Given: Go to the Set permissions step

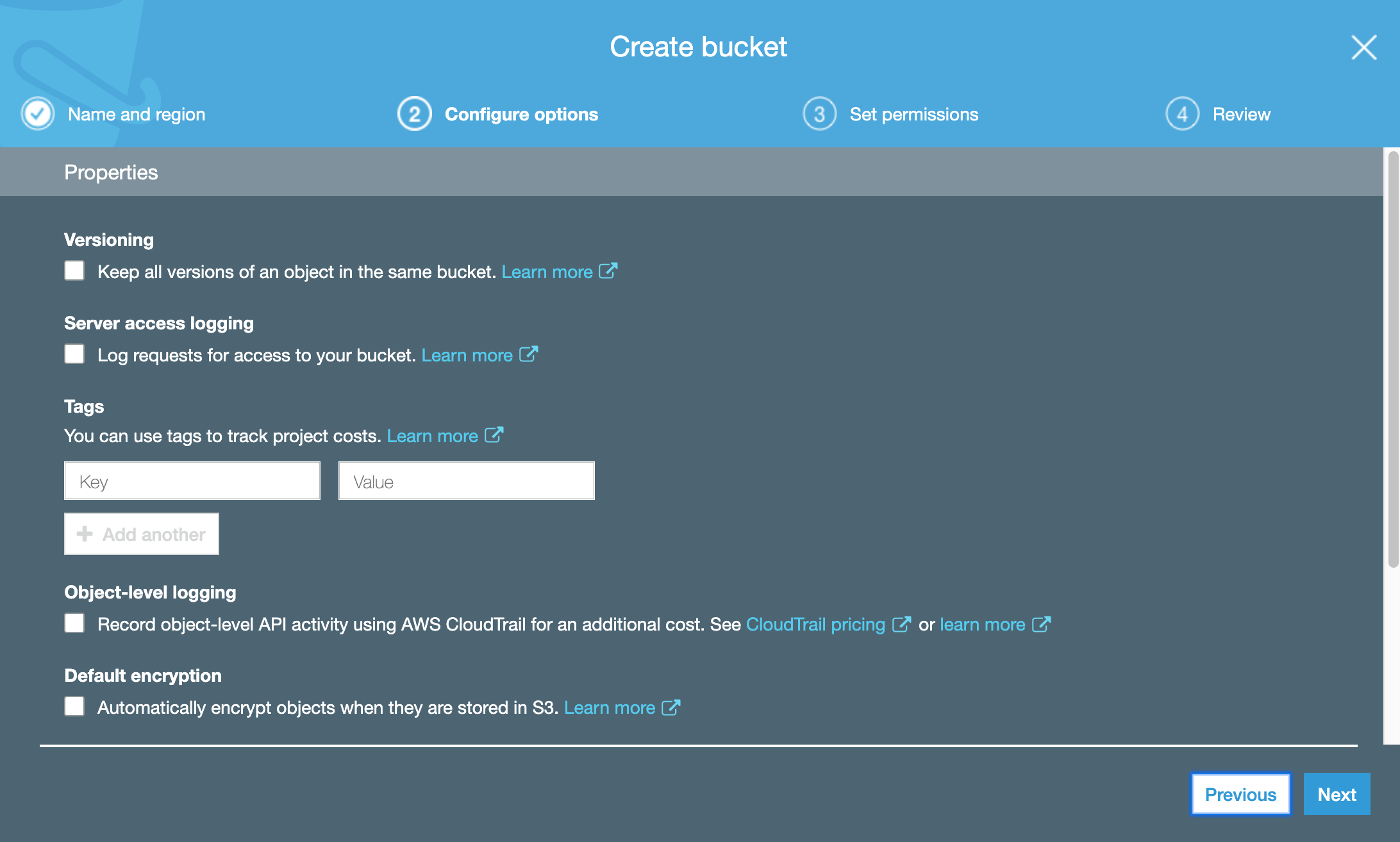Looking at the screenshot, I should (x=913, y=114).
